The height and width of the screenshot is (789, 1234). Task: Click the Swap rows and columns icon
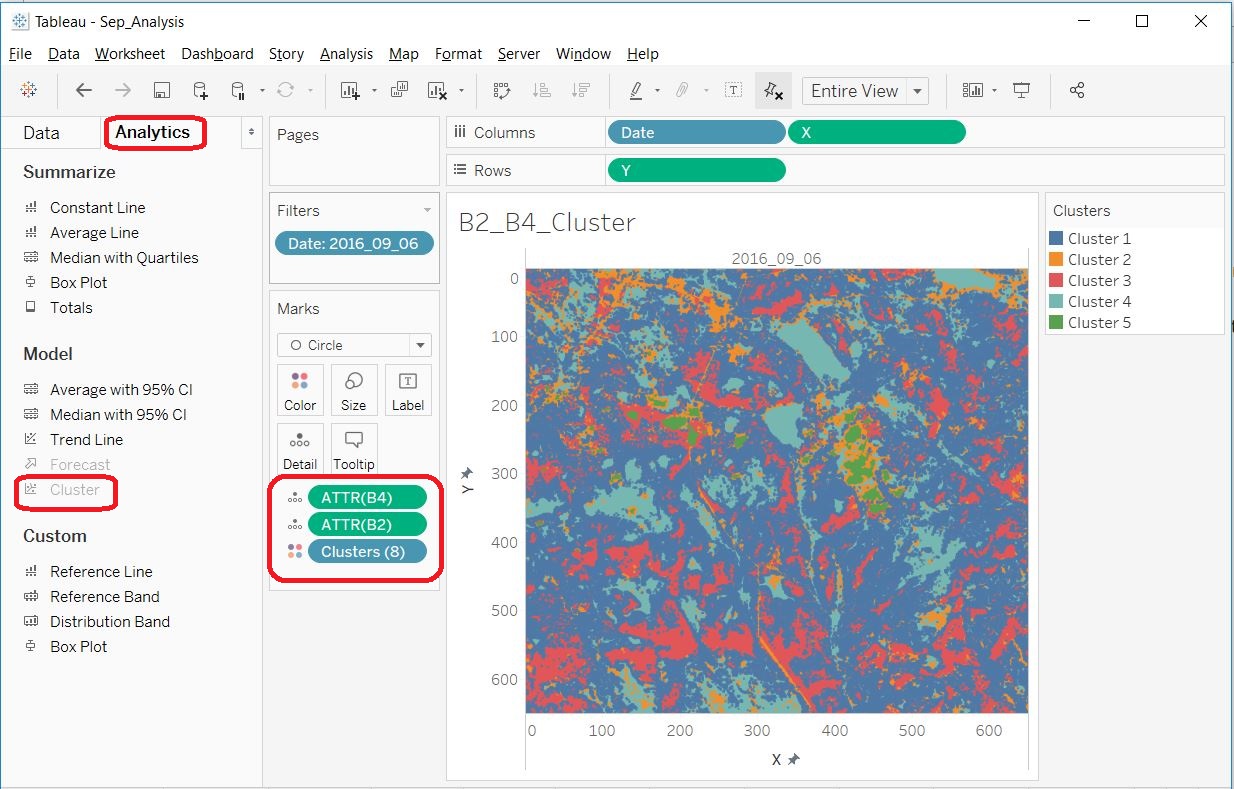click(502, 91)
